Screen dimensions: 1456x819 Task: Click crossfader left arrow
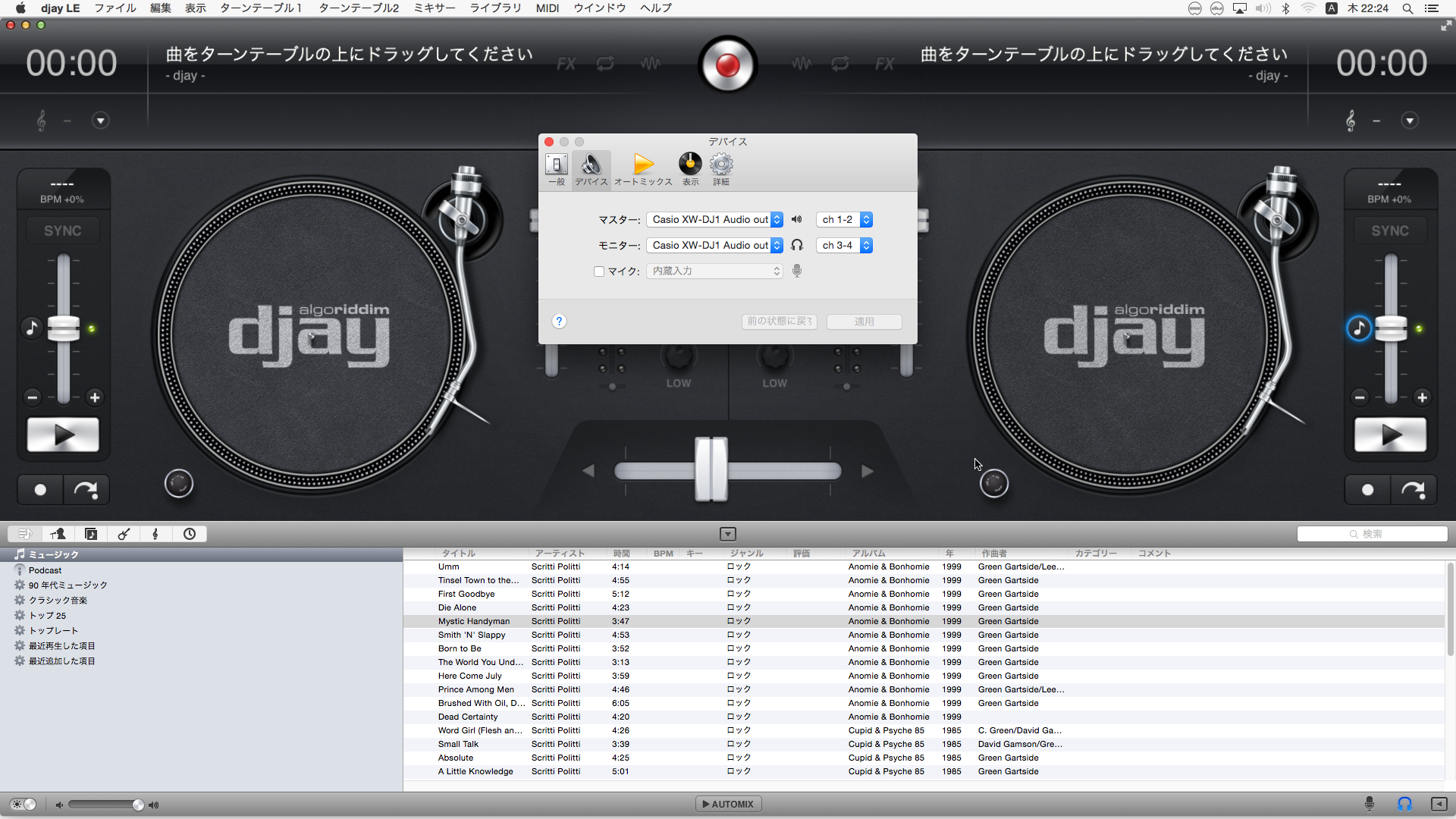point(588,471)
